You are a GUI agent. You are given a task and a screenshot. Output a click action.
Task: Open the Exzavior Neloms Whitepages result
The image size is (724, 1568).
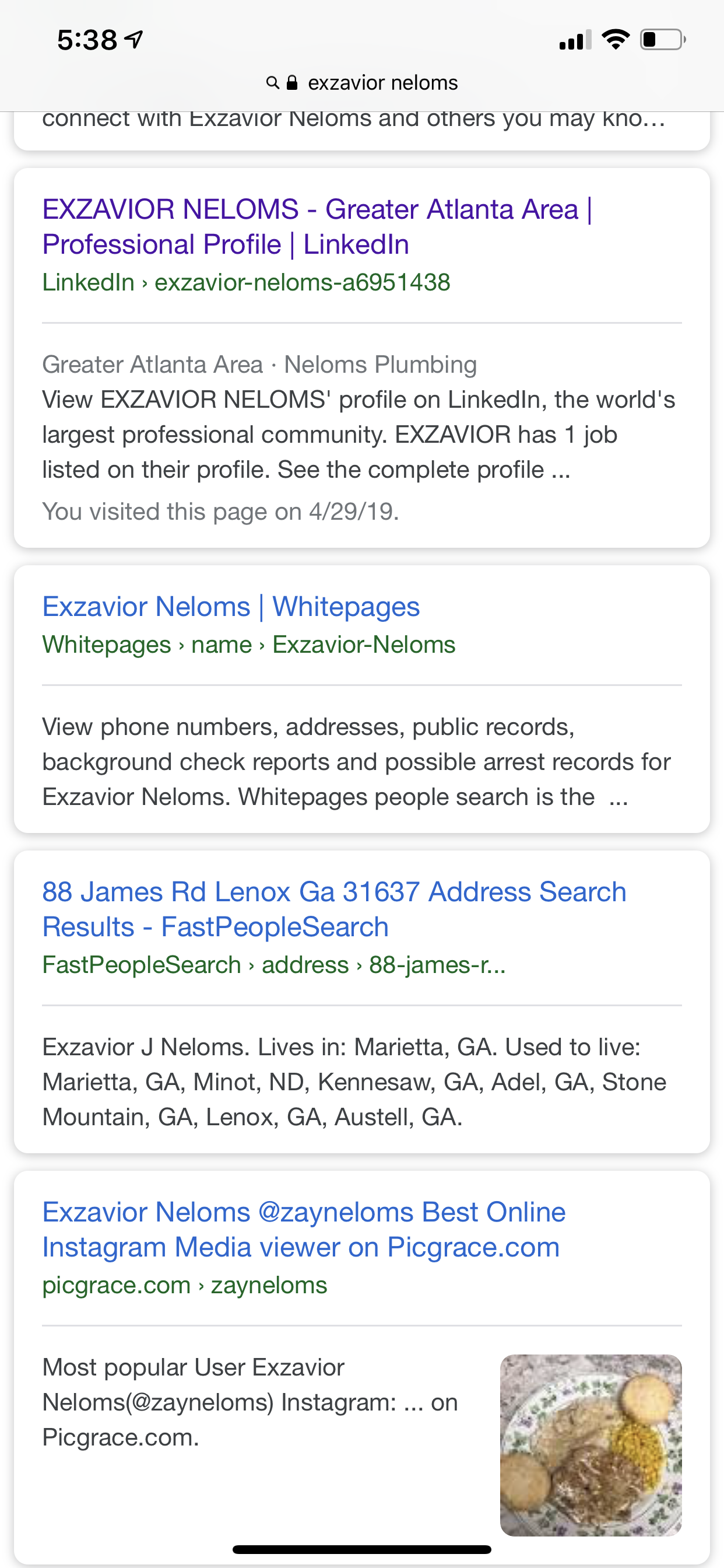(231, 607)
